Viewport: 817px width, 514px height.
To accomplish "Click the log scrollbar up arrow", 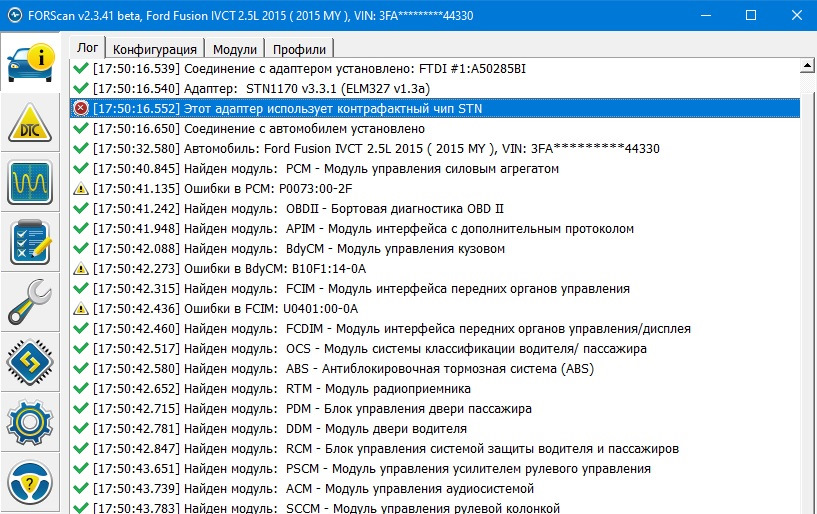I will tap(807, 66).
